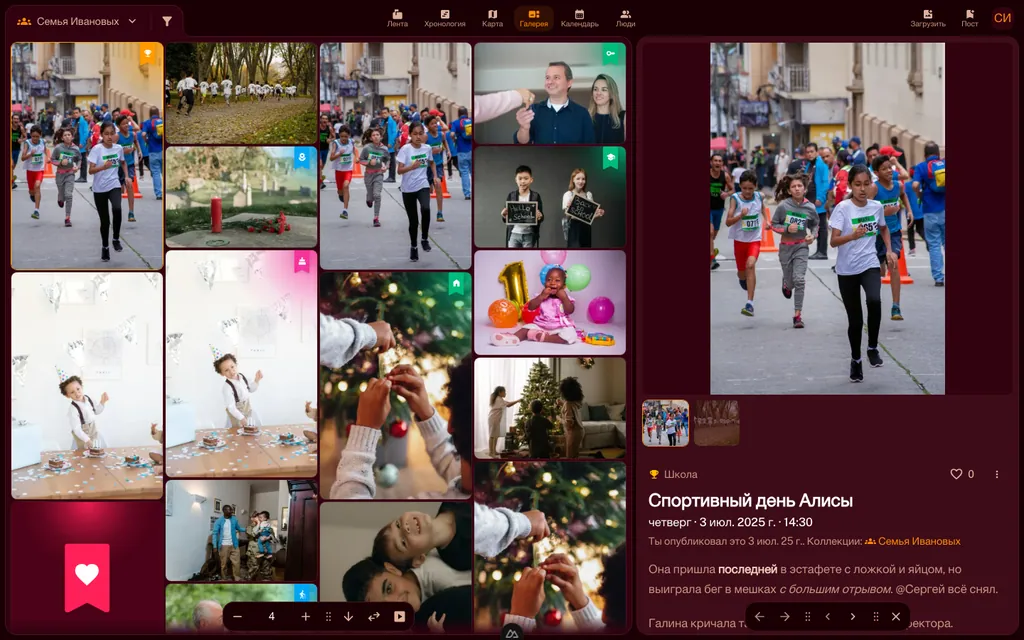Open the Календарь view
This screenshot has height=640, width=1024.
[579, 18]
